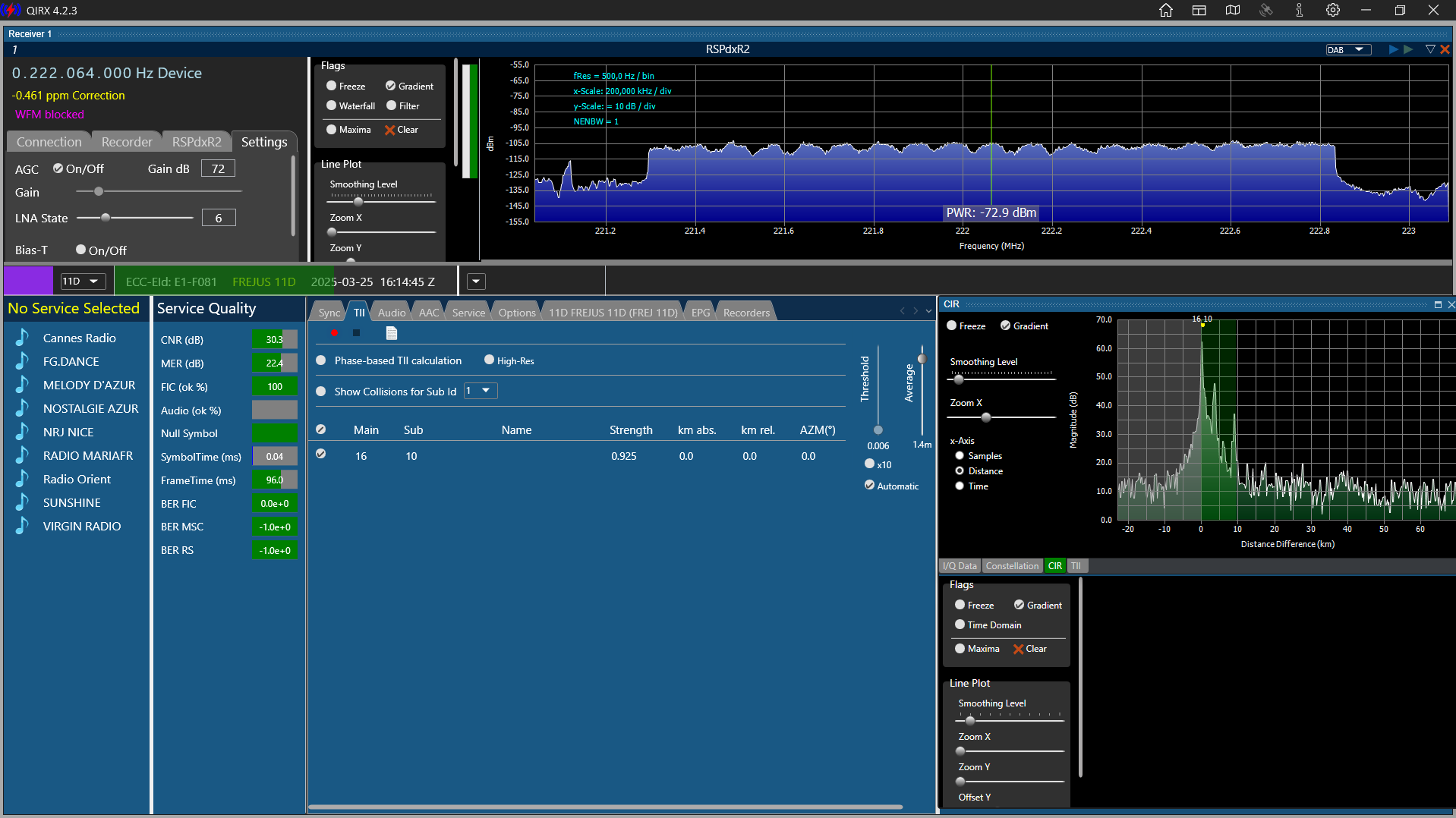Select the RADIO MARIAFR service
Image resolution: width=1456 pixels, height=818 pixels.
point(88,455)
